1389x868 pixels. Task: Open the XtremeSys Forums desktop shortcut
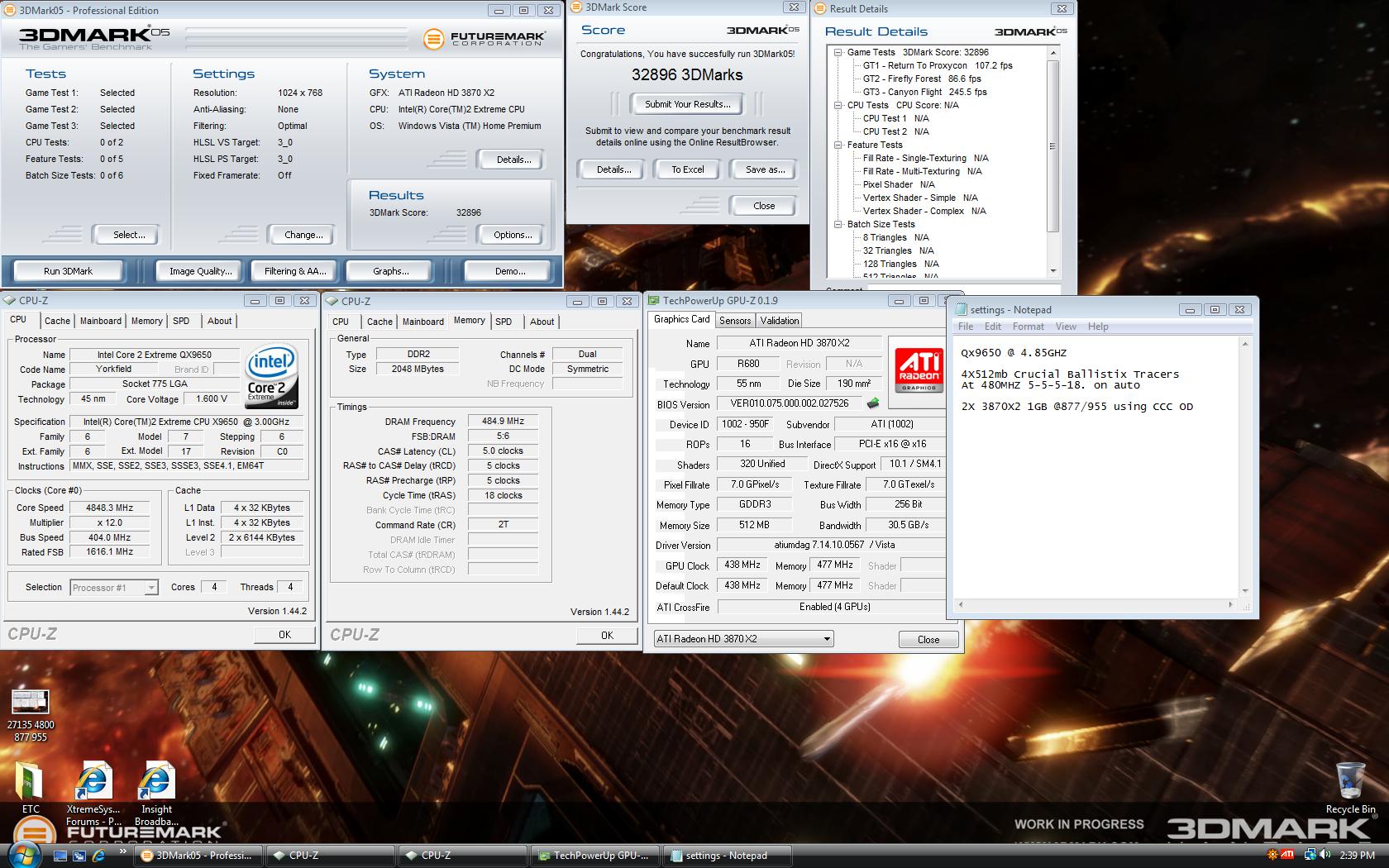click(x=93, y=792)
